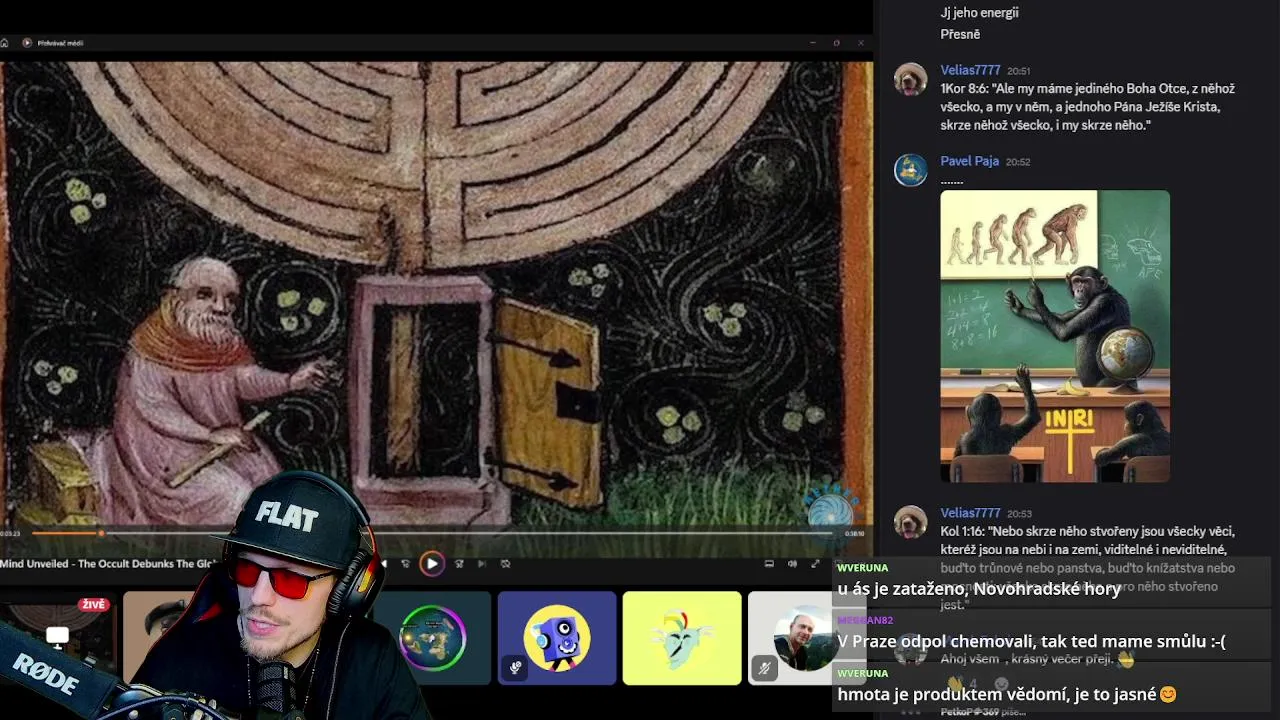This screenshot has height=720, width=1280.
Task: Open Velias7777 avatar beside Kol 1:16 message
Action: pos(910,521)
